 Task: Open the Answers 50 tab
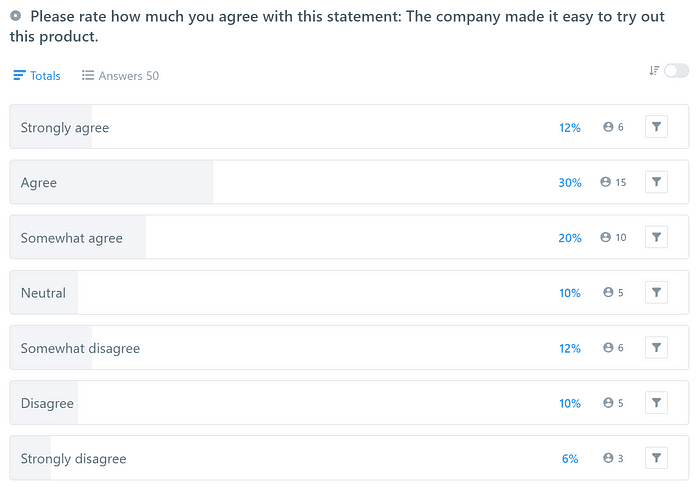point(120,76)
